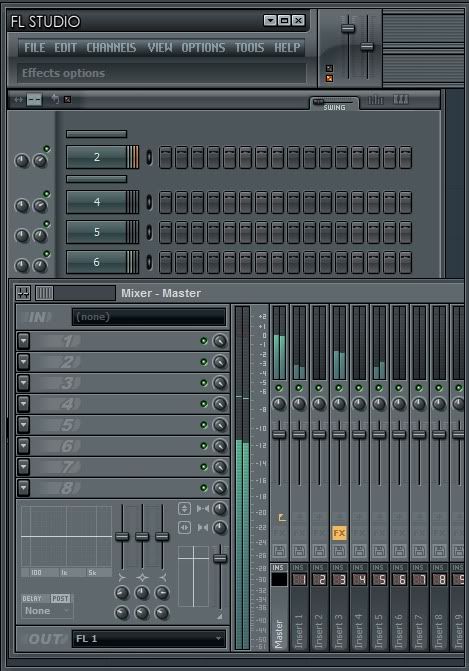Disable effect slot 8 using its green LED
Screen dimensions: 469x671
[x=204, y=488]
